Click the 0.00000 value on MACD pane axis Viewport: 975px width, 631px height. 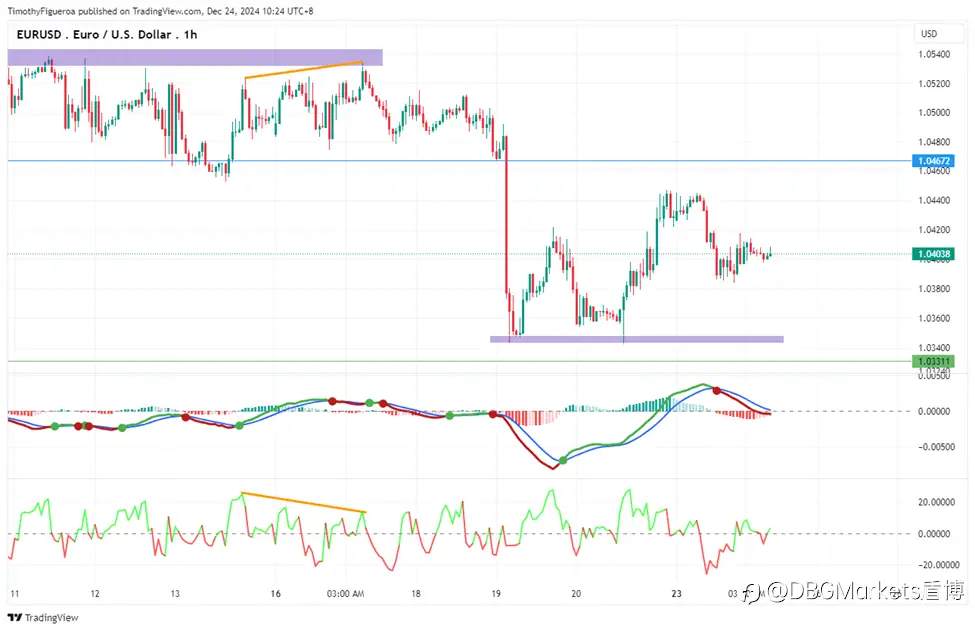pos(934,411)
